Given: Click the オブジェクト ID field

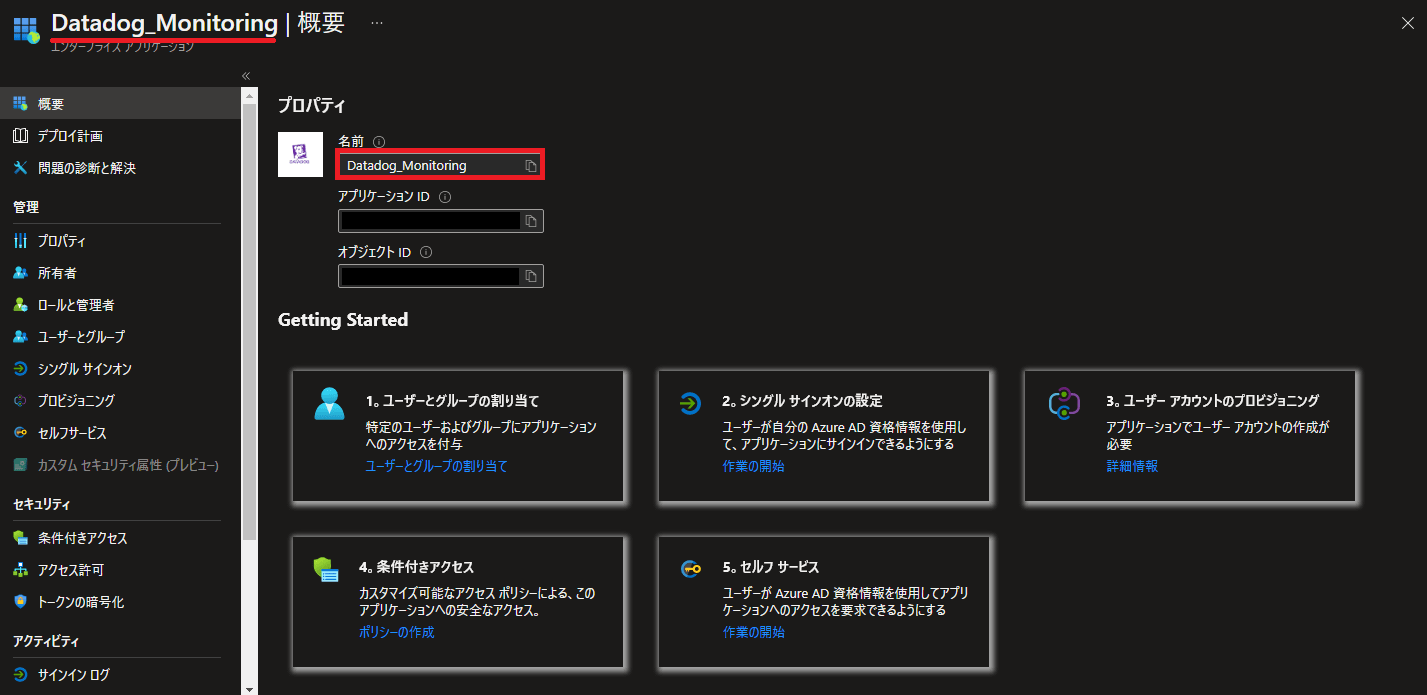Looking at the screenshot, I should pyautogui.click(x=441, y=276).
